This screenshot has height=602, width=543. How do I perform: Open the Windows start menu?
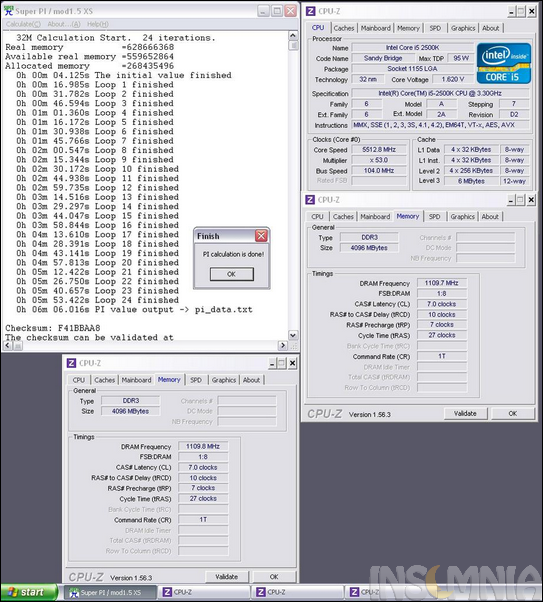(29, 592)
